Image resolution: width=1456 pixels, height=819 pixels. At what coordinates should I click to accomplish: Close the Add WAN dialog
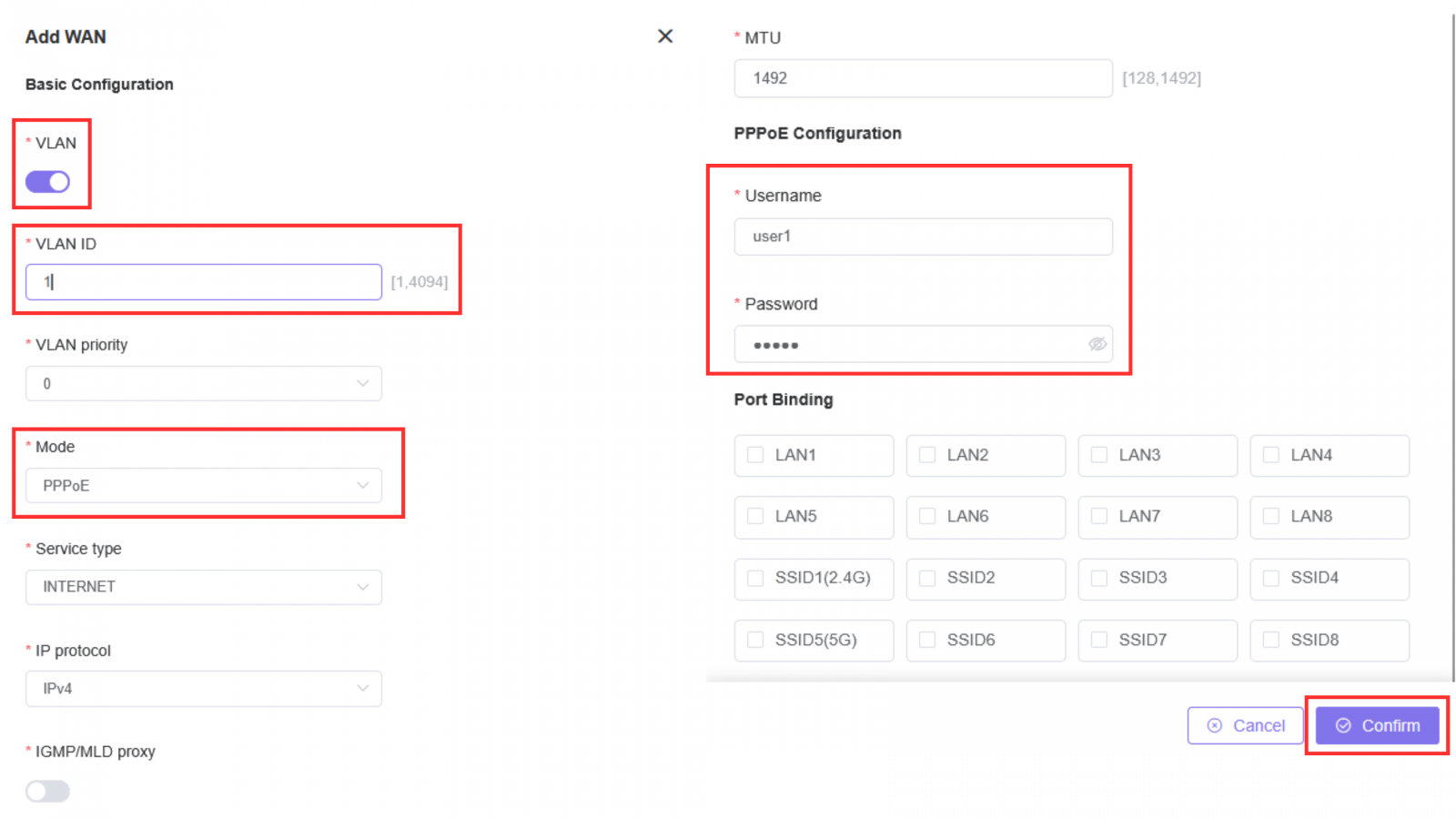[x=665, y=36]
